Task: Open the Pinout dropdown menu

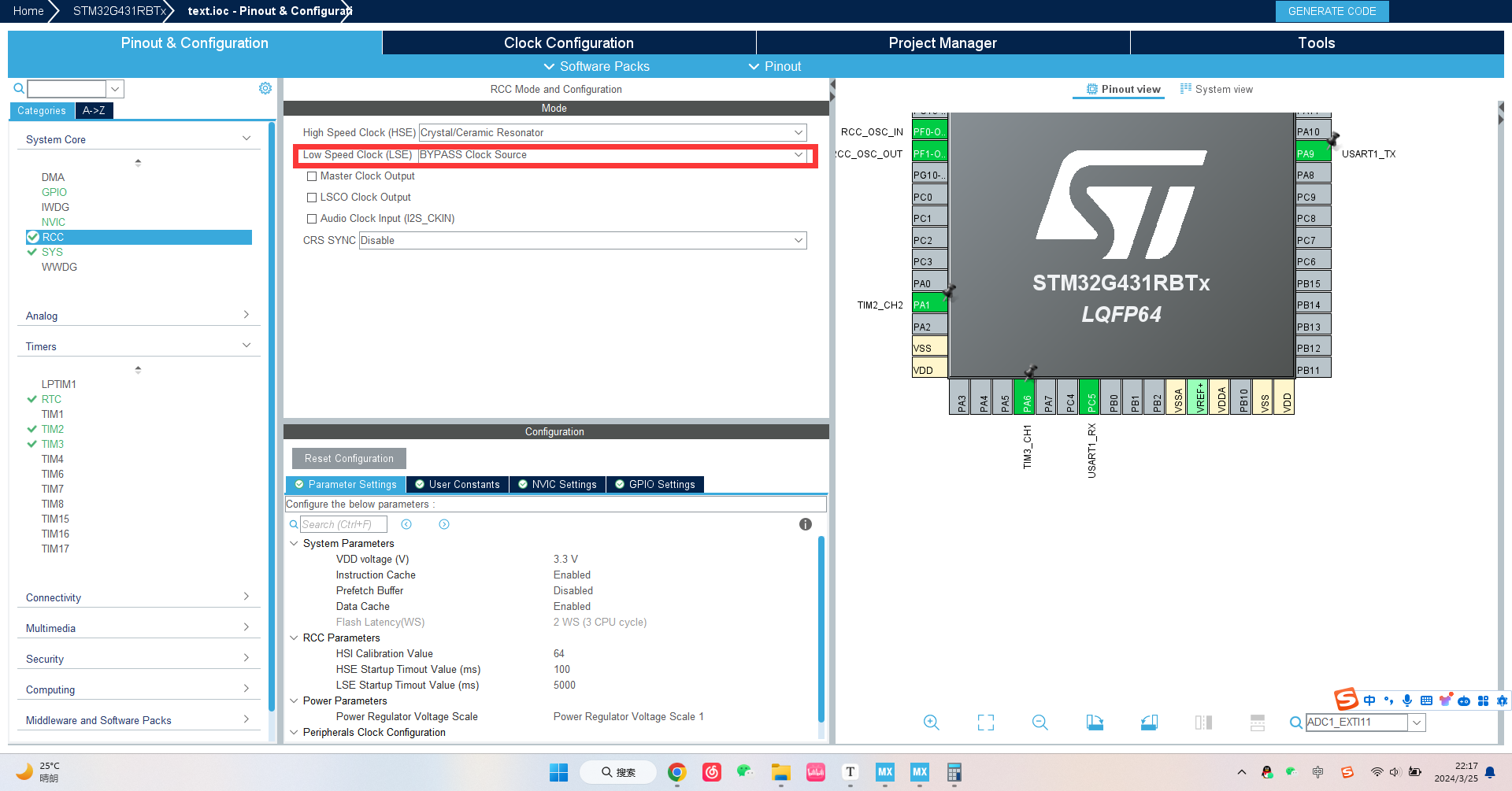Action: [x=774, y=66]
